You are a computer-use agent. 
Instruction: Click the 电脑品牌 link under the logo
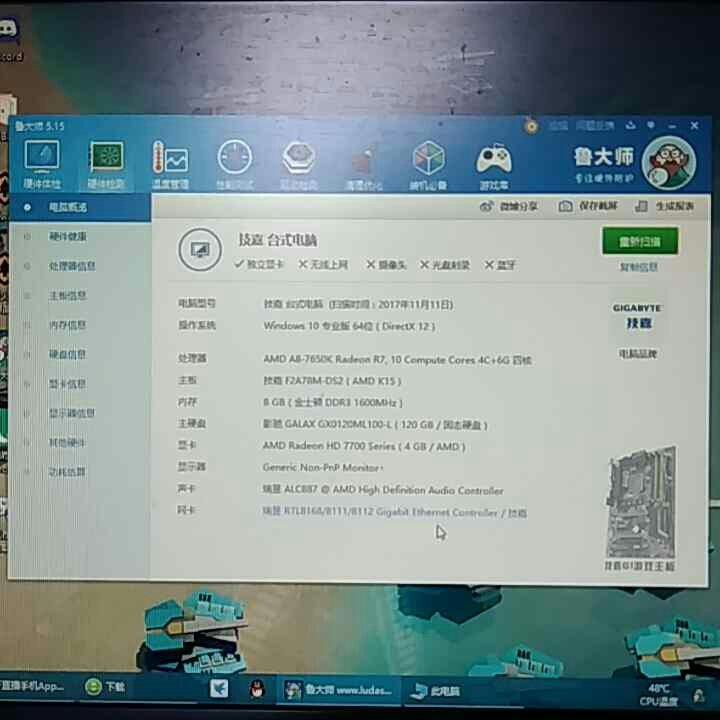(x=638, y=354)
